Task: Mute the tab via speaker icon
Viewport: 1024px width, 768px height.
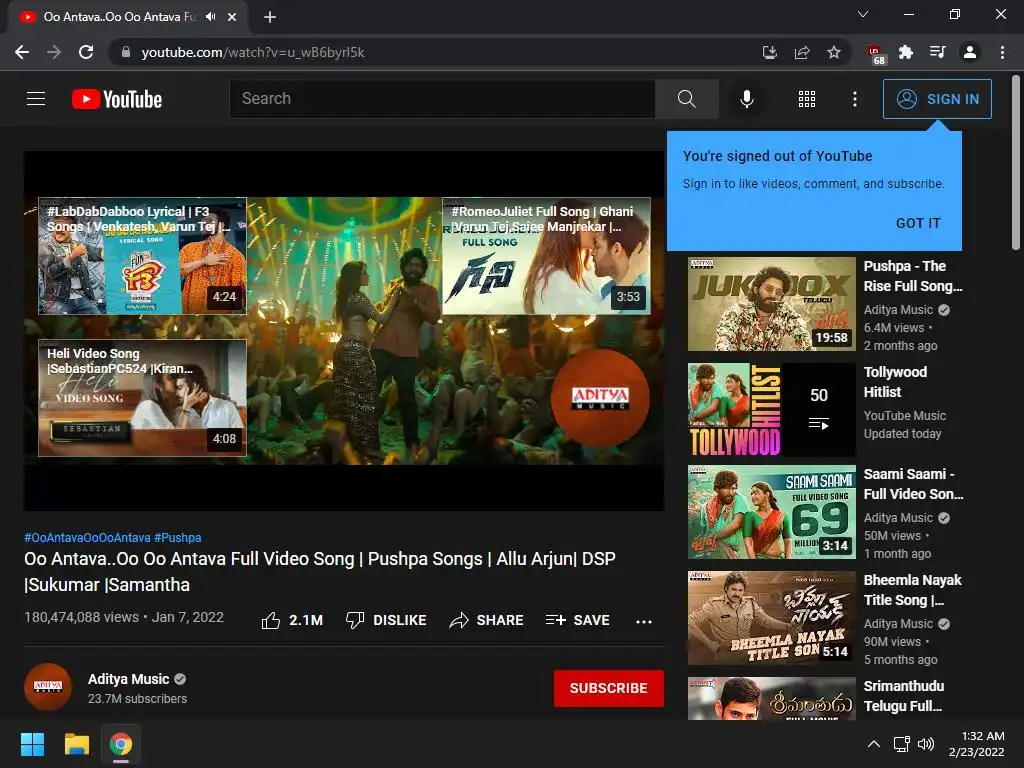Action: (x=210, y=17)
